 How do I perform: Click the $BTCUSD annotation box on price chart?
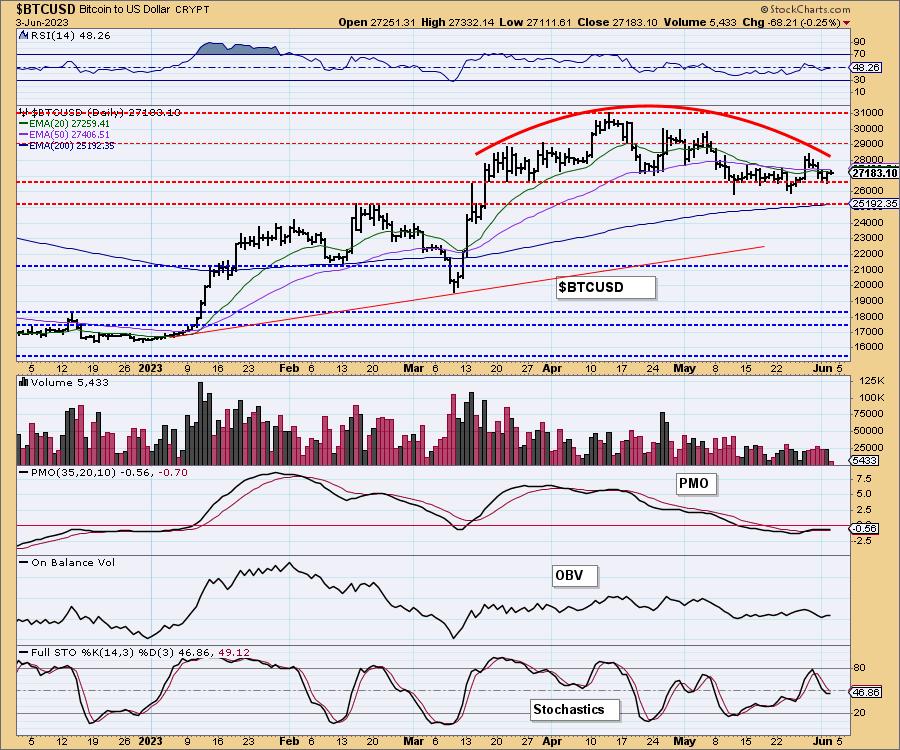(606, 287)
